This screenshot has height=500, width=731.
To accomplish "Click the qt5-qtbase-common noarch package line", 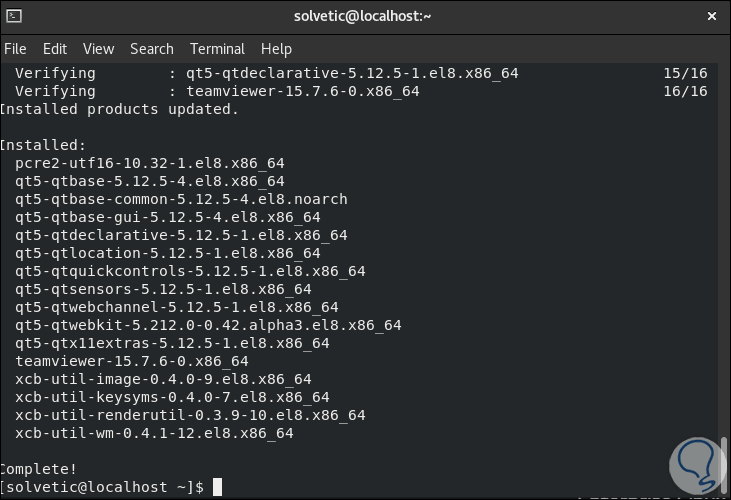I will click(x=181, y=199).
